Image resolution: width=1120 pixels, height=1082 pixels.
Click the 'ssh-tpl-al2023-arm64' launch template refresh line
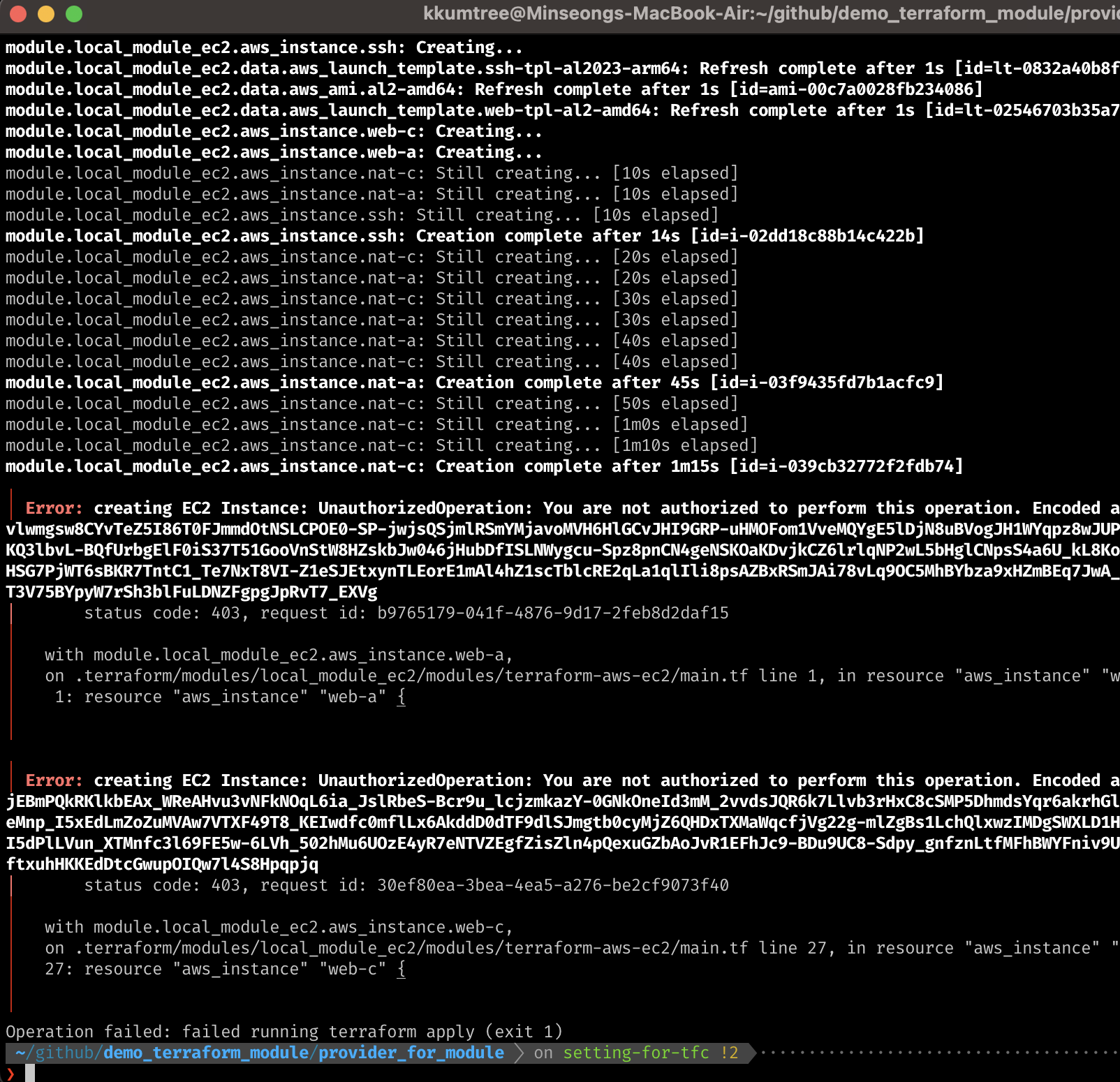[563, 68]
